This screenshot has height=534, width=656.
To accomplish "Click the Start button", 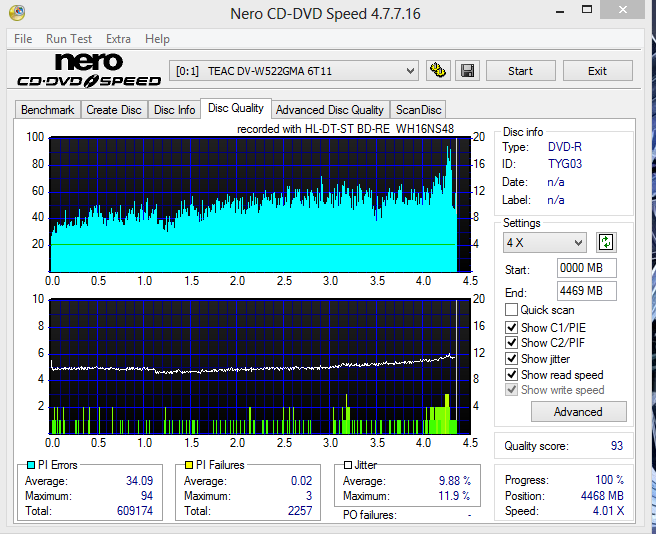I will [520, 71].
